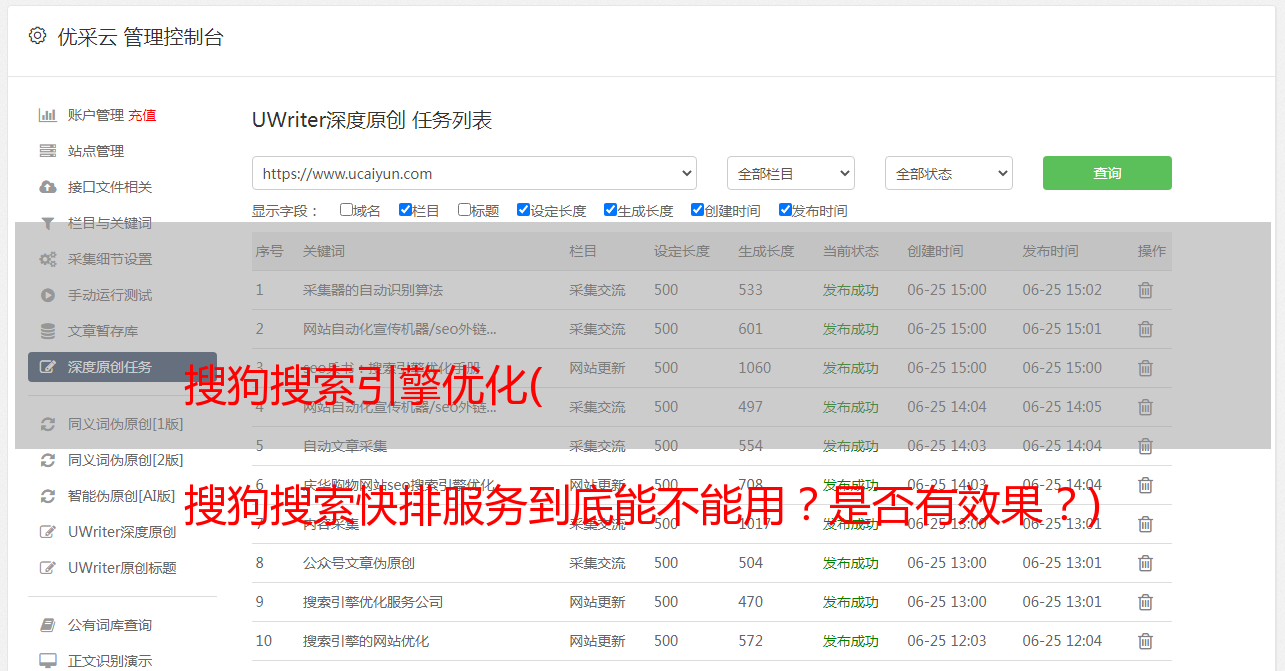Click the 采集细节设置 gears icon
Screen dimensions: 1285x671
[x=47, y=259]
